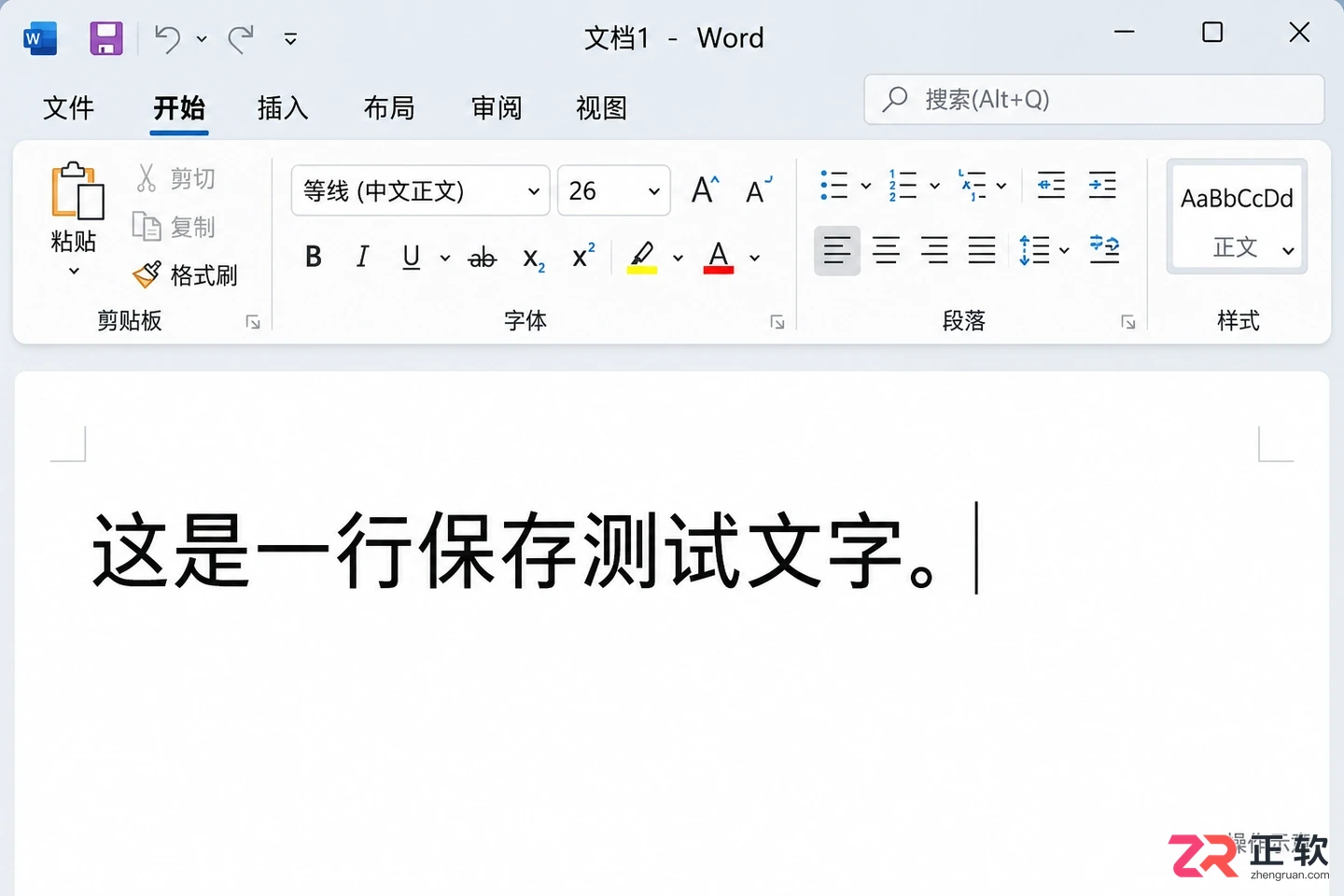Activate Format Painter (格式刷)
Image resolution: width=1344 pixels, height=896 pixels.
(185, 275)
